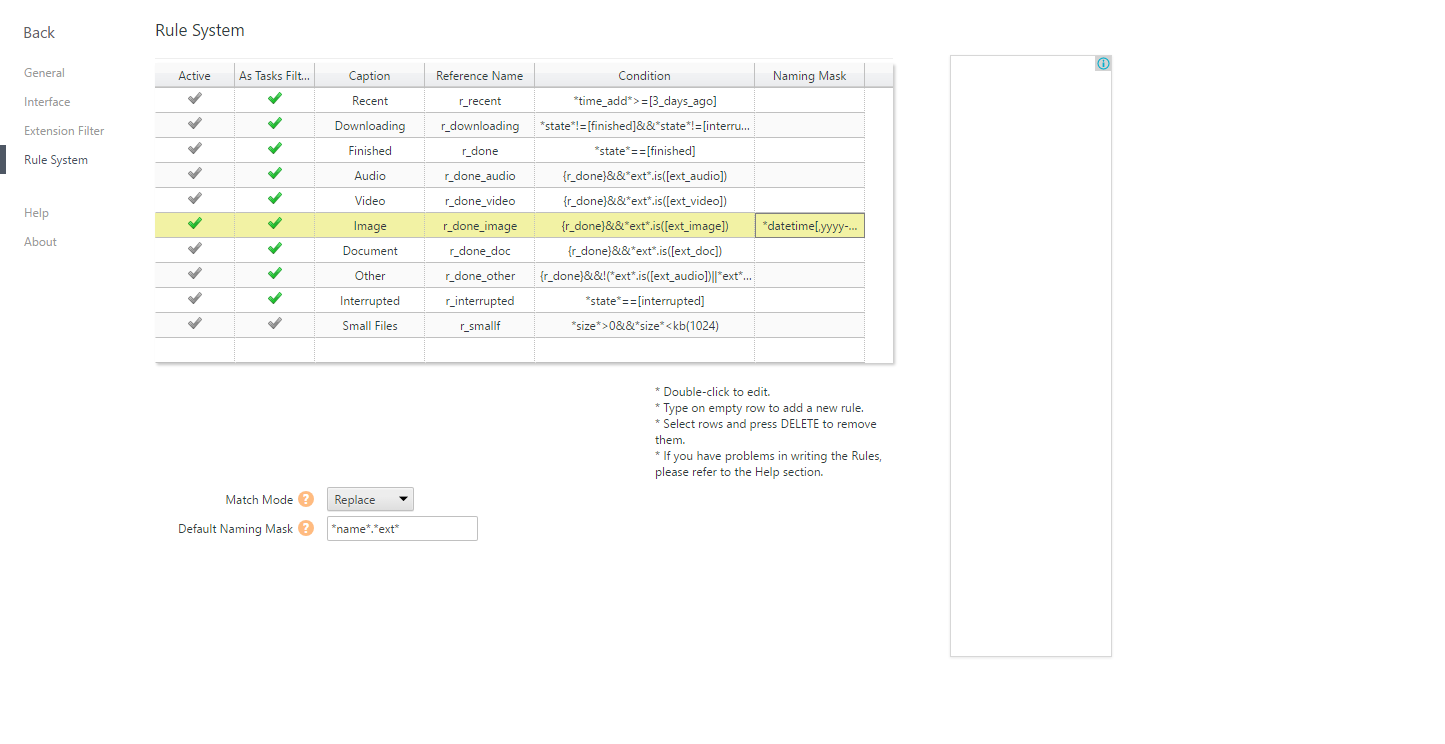This screenshot has width=1445, height=744.
Task: Toggle As Tasks Filter for Small Files
Action: pyautogui.click(x=275, y=324)
